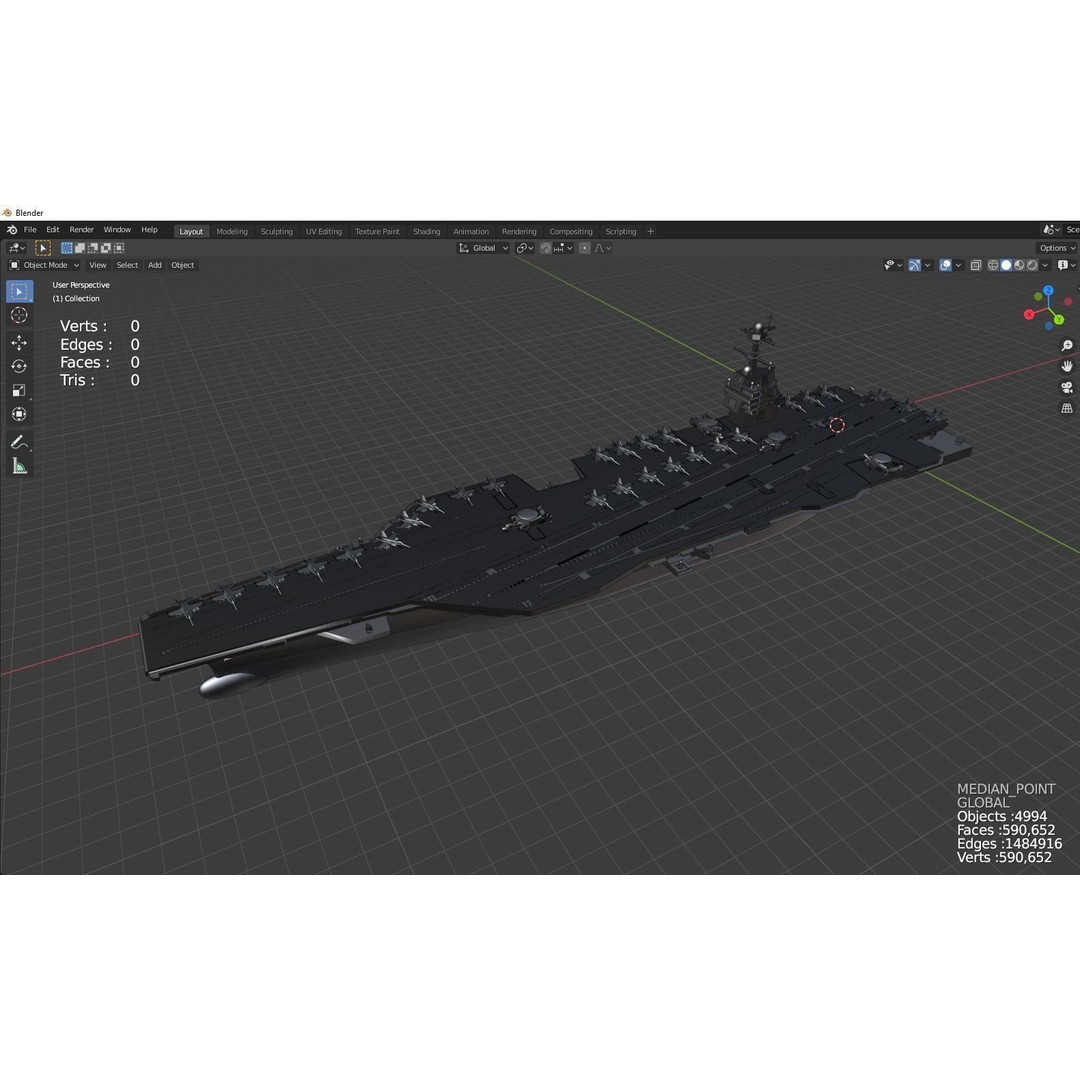Set selection mode to new selection
Screen dimensions: 1080x1080
(67, 248)
